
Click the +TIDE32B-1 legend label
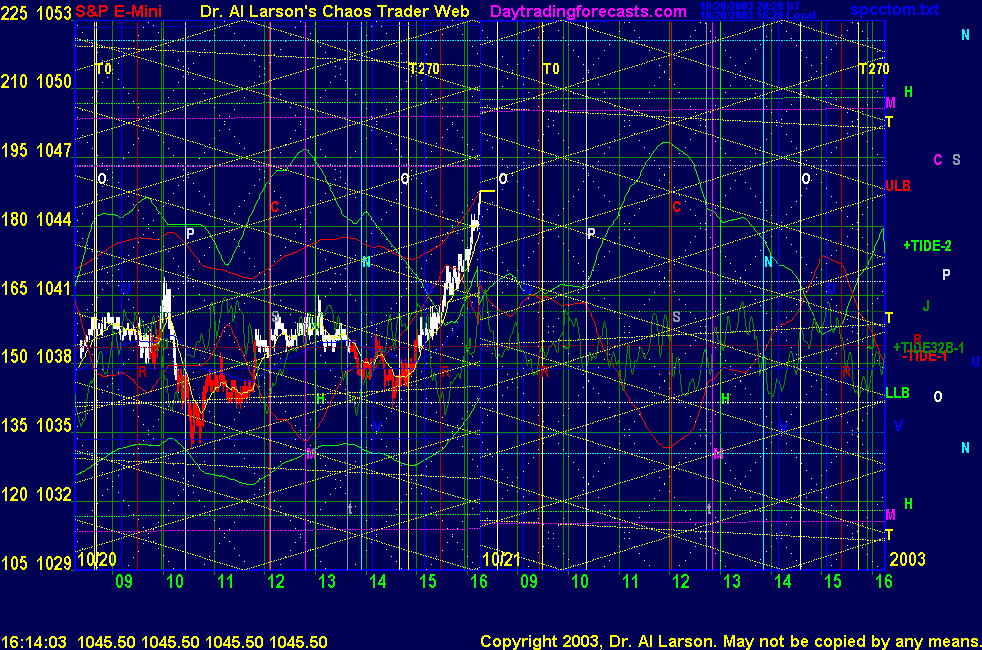(x=929, y=347)
